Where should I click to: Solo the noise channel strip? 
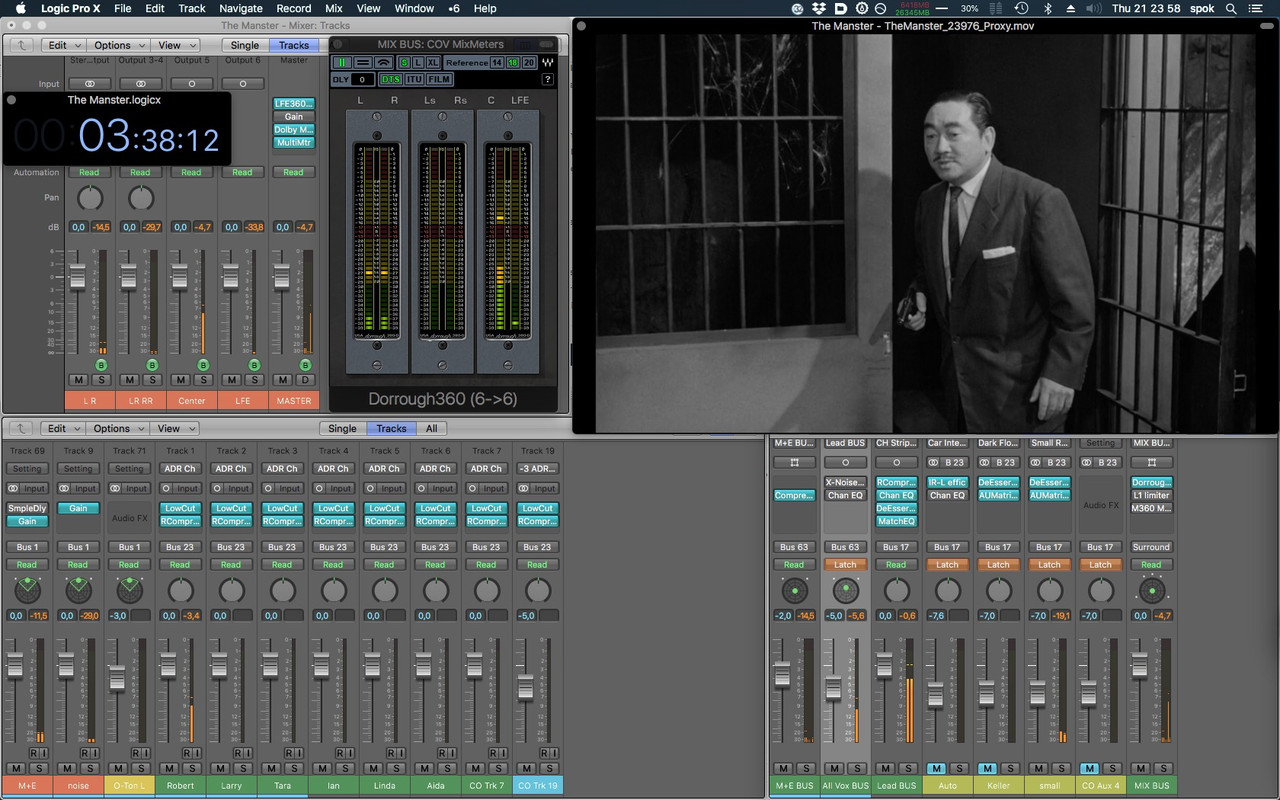click(89, 768)
